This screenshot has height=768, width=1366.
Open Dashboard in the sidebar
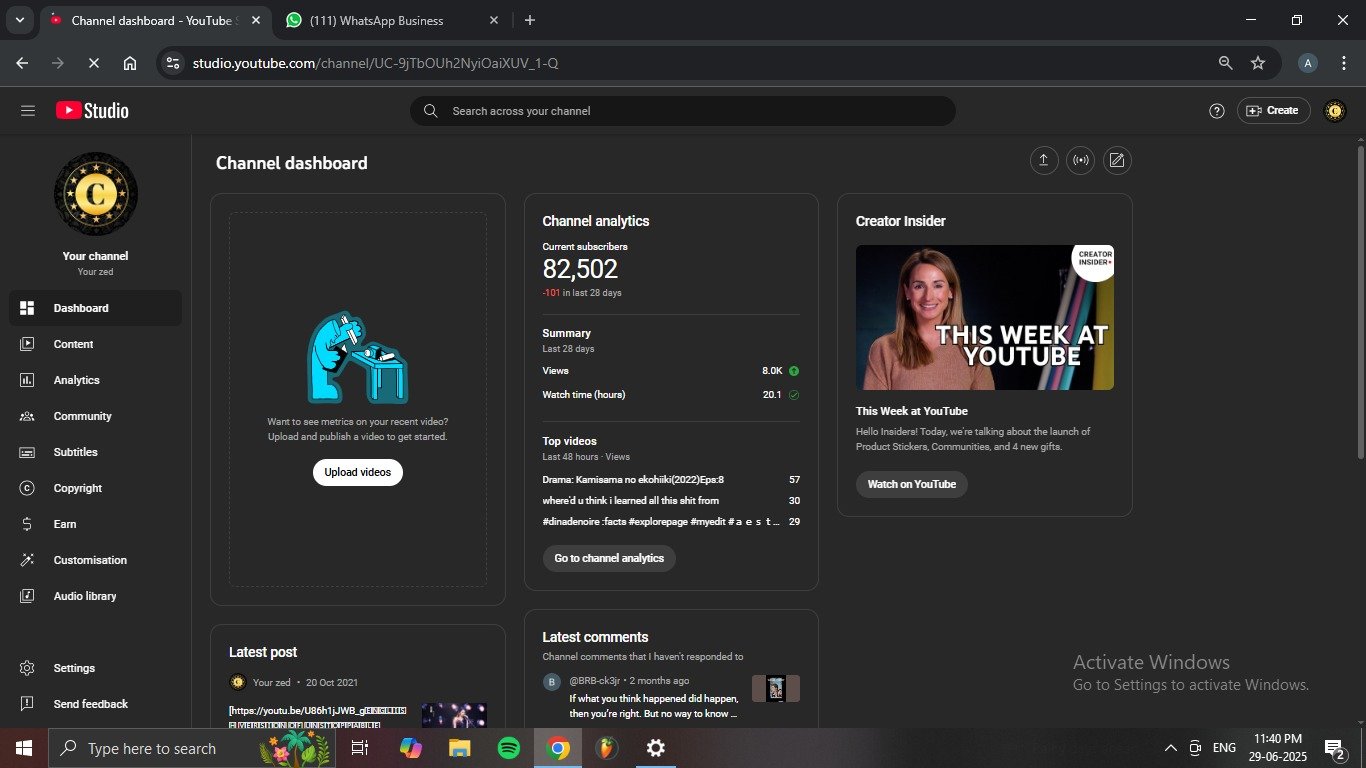[95, 308]
